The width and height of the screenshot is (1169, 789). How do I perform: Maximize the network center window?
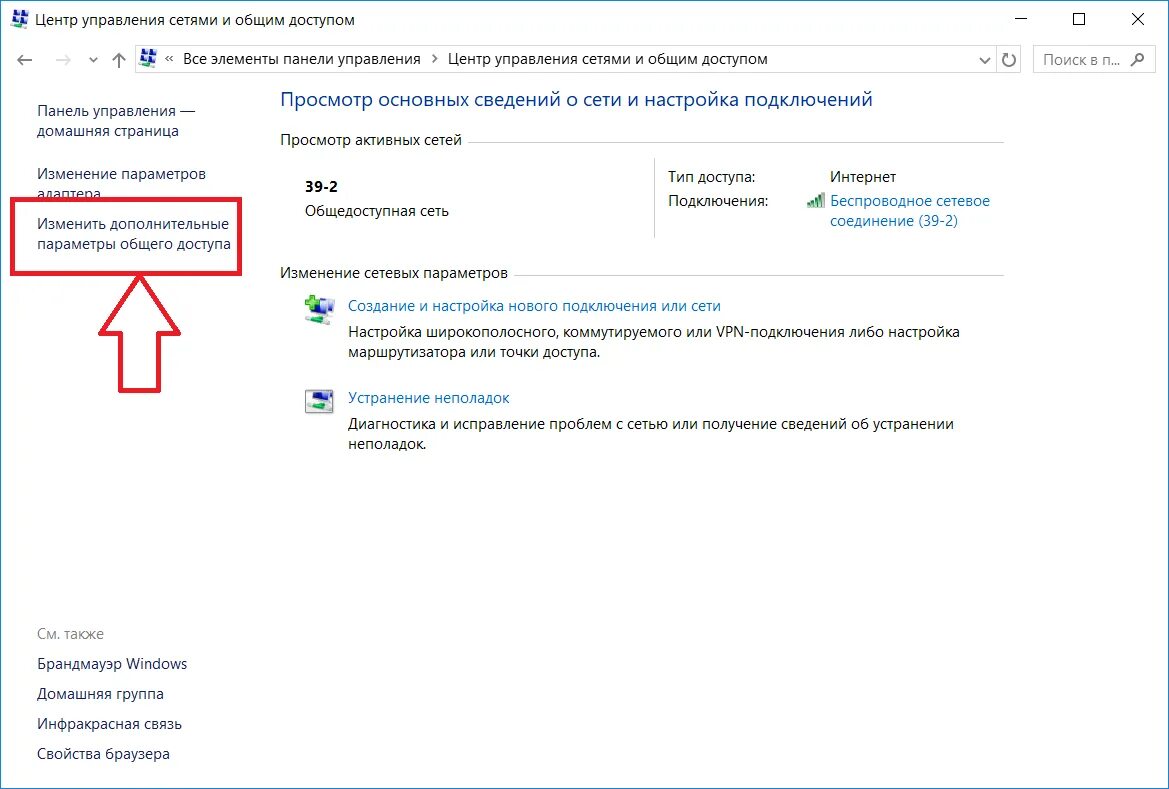[x=1079, y=19]
